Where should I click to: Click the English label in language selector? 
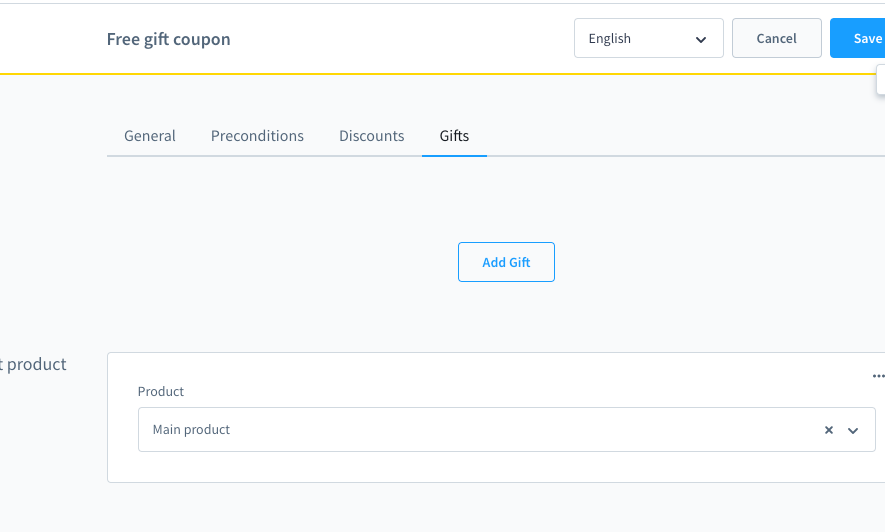click(610, 39)
